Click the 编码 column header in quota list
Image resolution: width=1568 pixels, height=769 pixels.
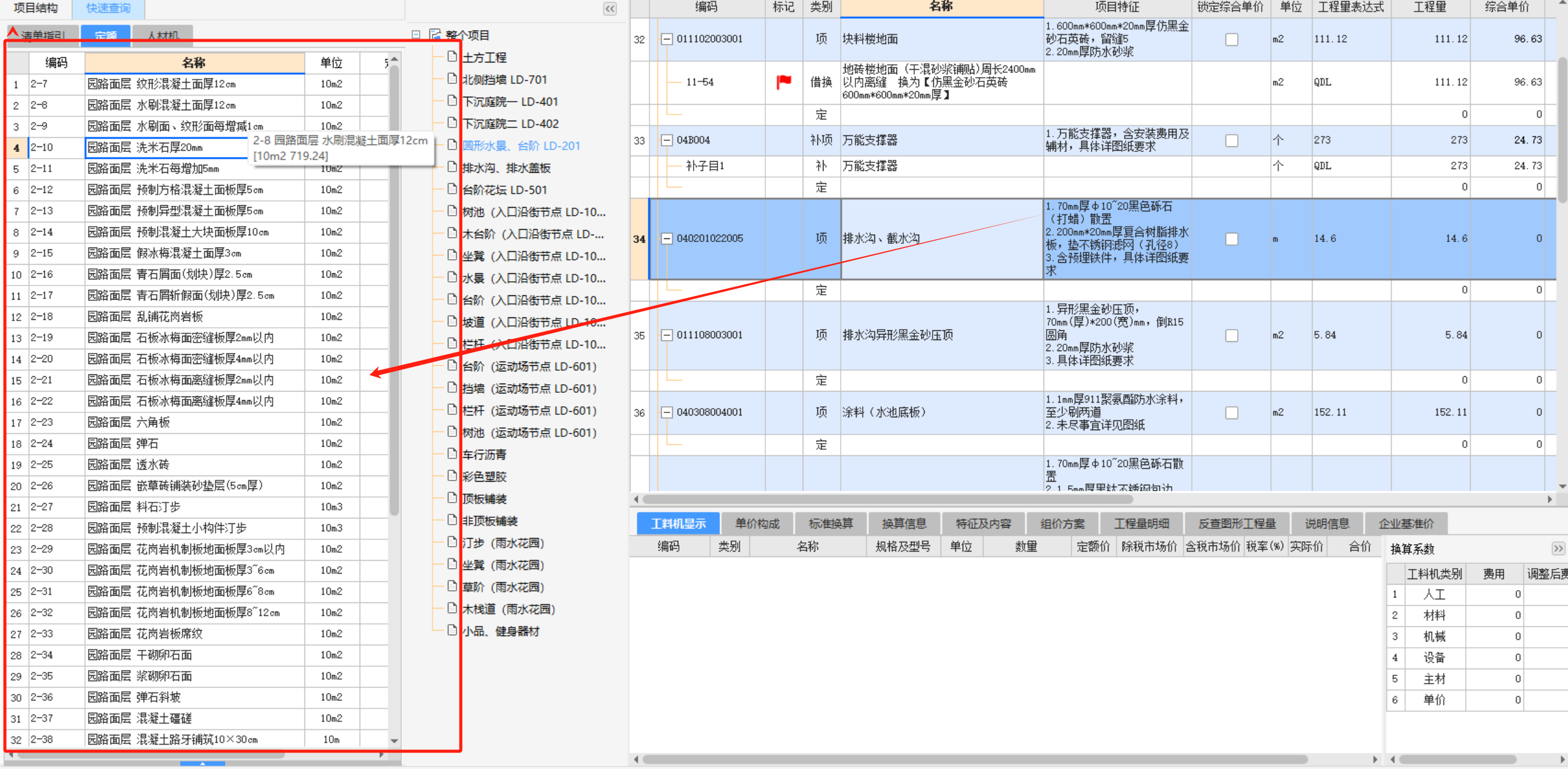[x=56, y=63]
